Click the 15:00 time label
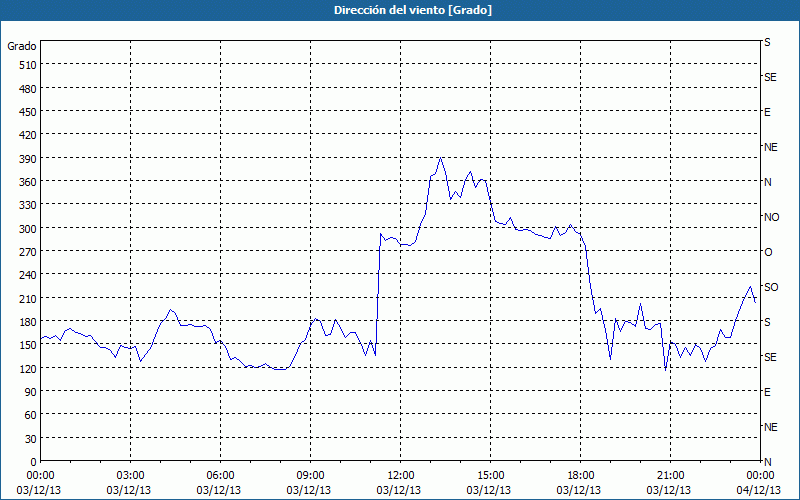This screenshot has width=800, height=500. (491, 476)
